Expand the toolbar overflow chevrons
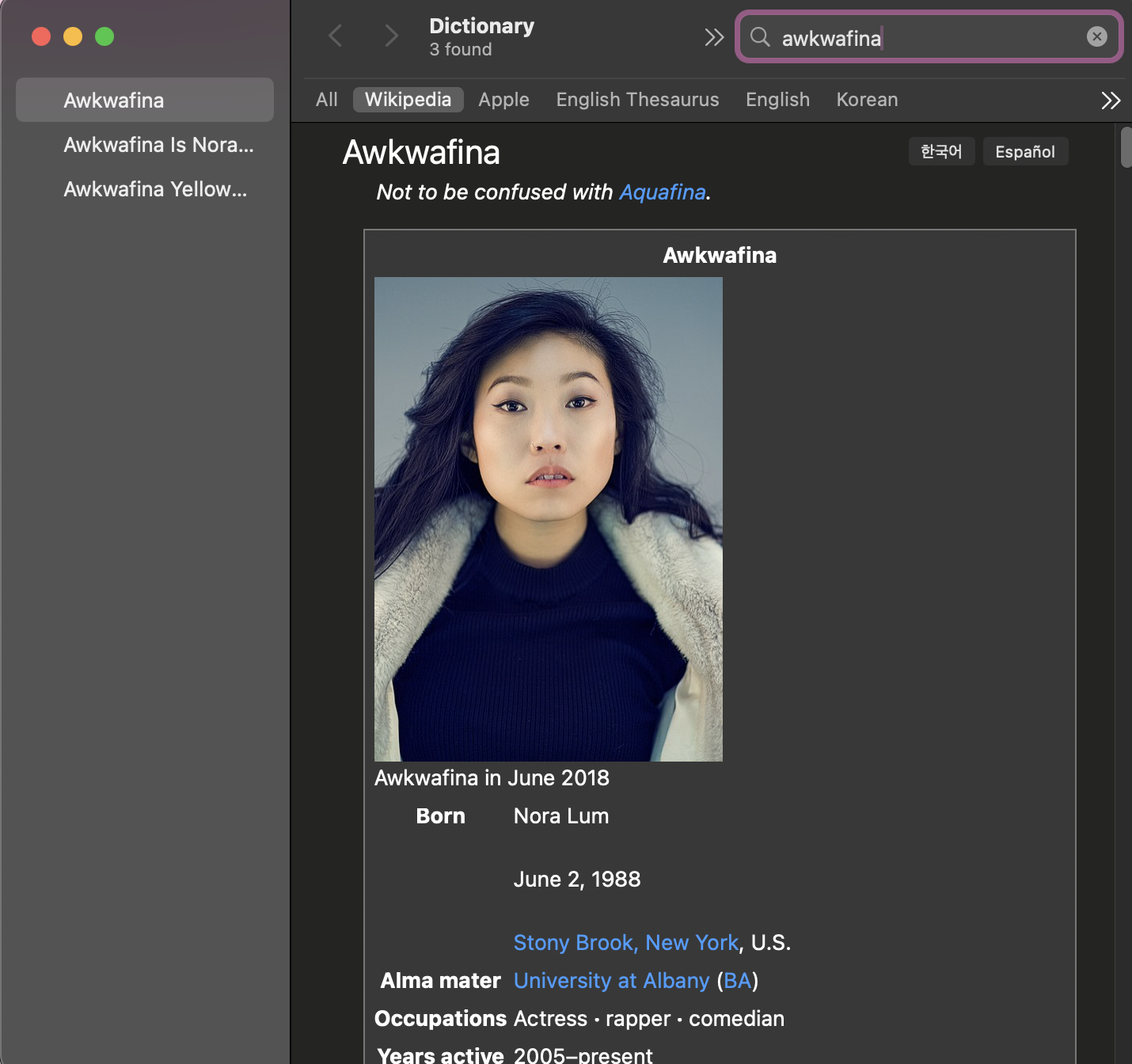 [x=714, y=37]
